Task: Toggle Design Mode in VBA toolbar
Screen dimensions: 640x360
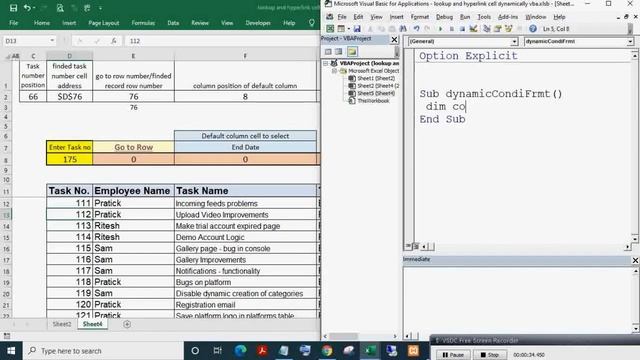Action: tap(473, 29)
